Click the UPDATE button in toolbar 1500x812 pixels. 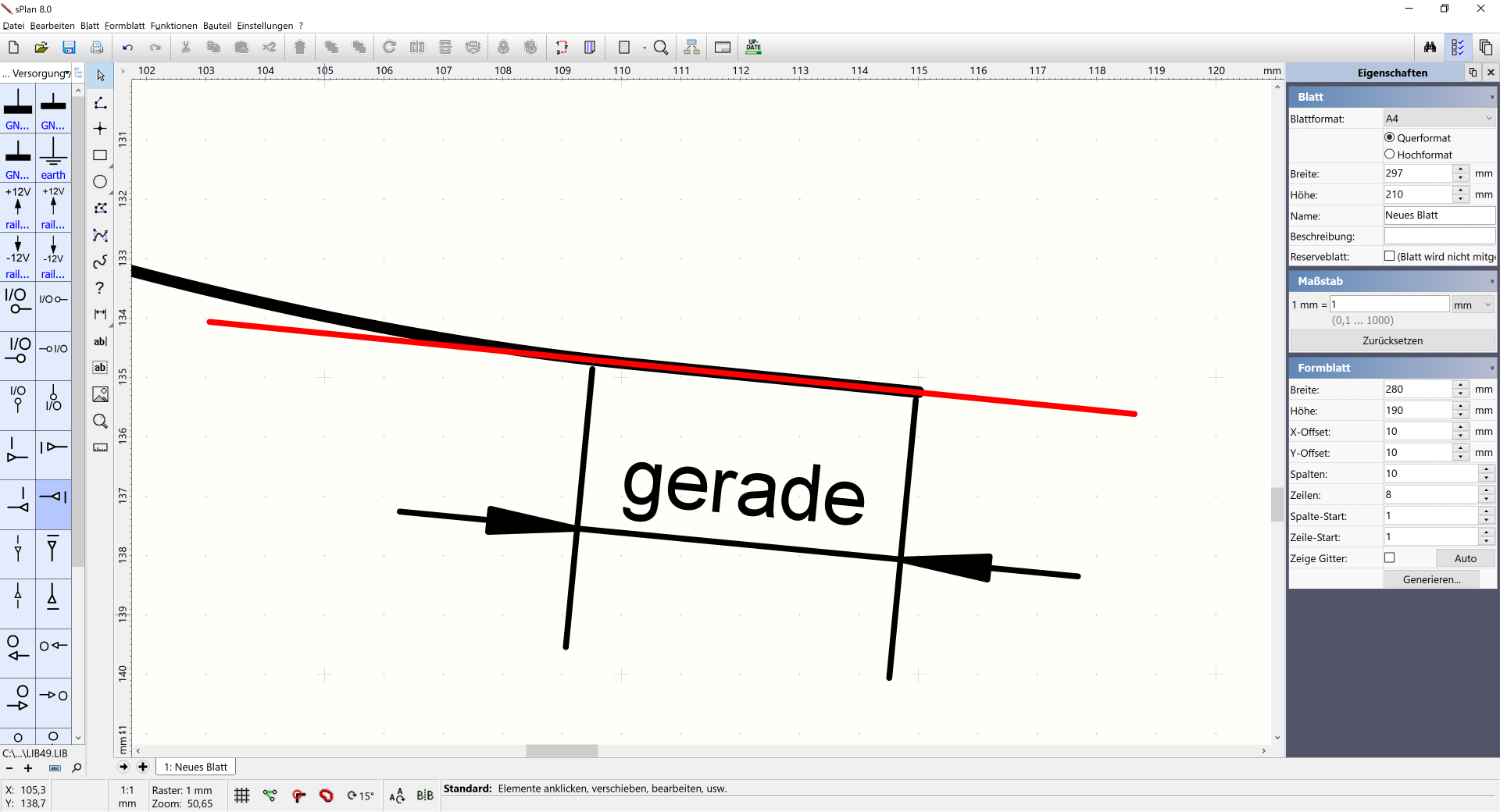pyautogui.click(x=753, y=48)
